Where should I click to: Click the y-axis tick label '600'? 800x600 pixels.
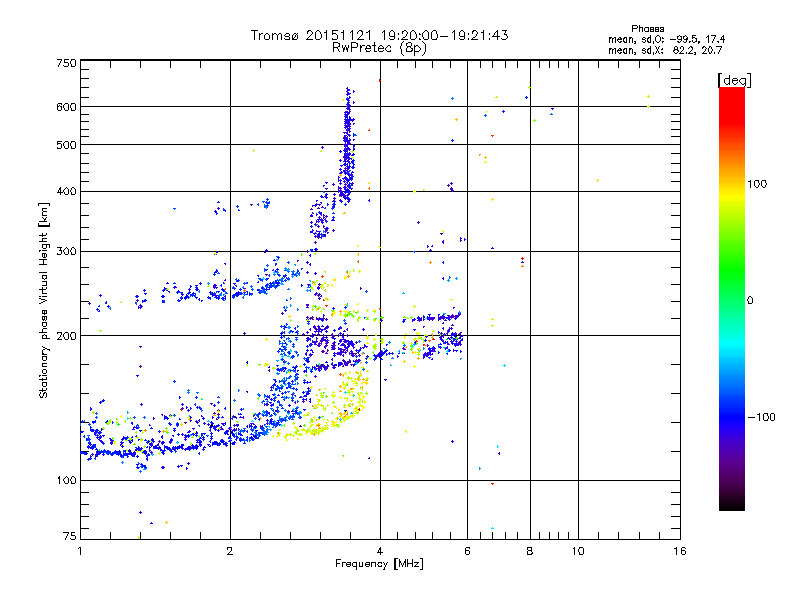click(x=66, y=107)
